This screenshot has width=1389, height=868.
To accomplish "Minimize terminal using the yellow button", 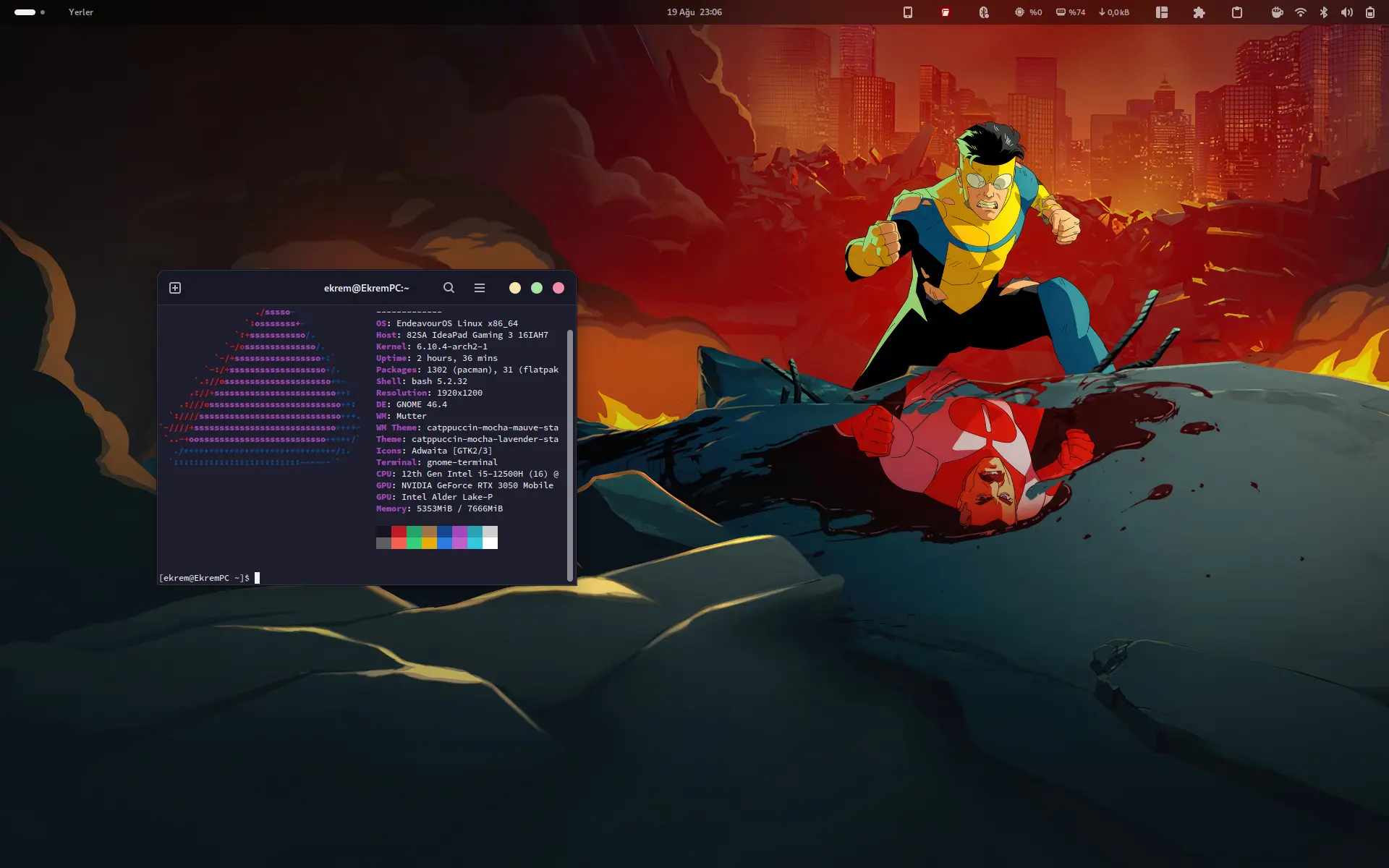I will click(x=514, y=288).
